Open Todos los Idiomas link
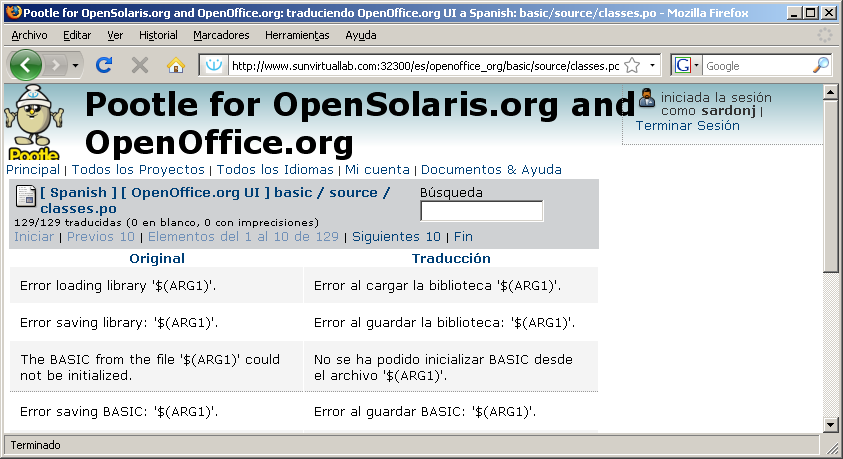Screen dimensions: 843x459 click(x=275, y=170)
